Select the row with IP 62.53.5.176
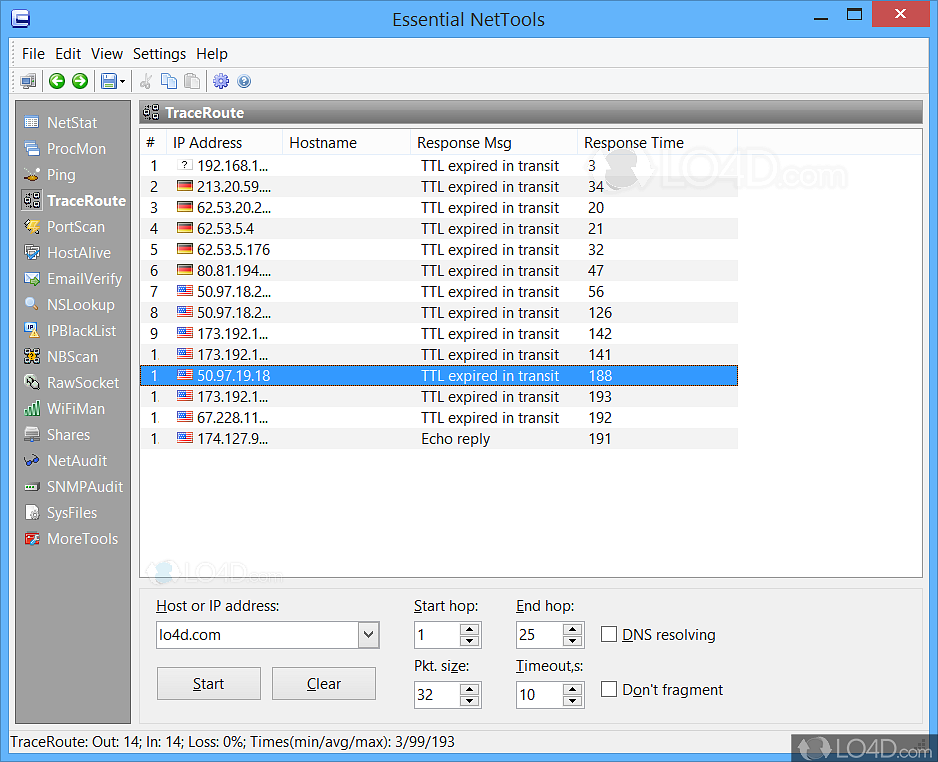The height and width of the screenshot is (762, 938). click(439, 249)
